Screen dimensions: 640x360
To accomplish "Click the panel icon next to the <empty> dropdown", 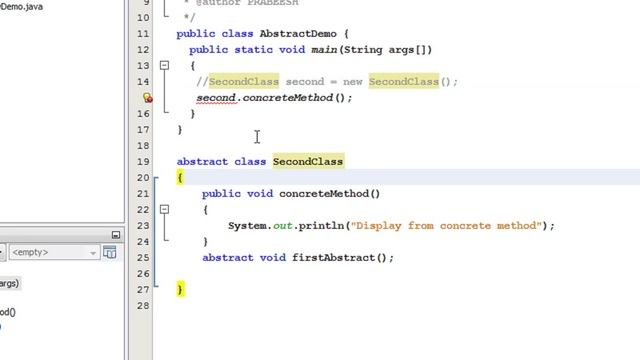I will coord(110,252).
